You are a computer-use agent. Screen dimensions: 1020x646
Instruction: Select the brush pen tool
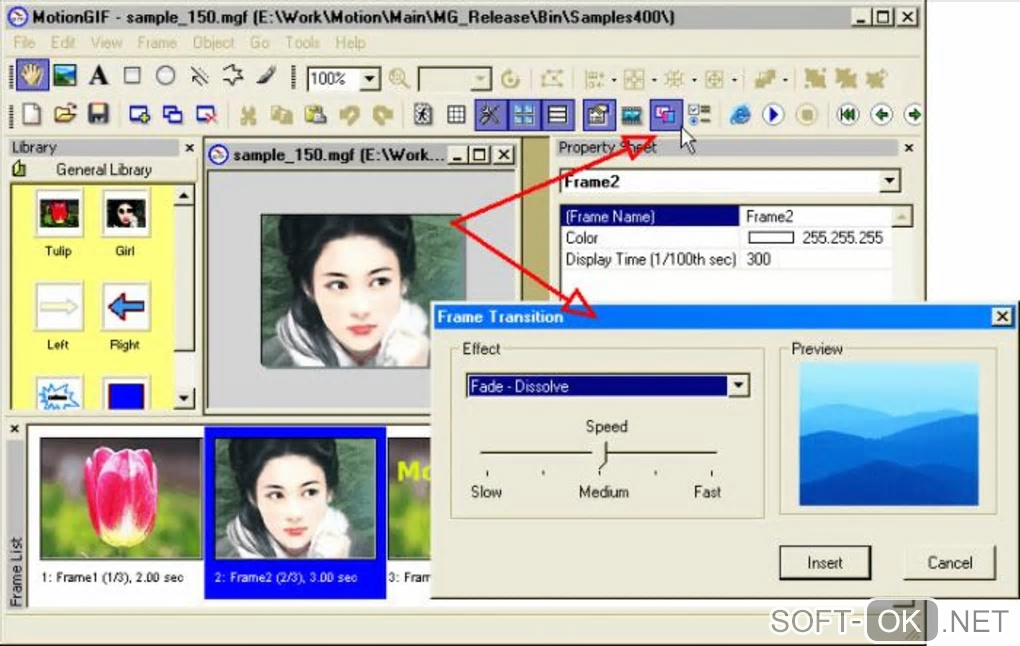(x=266, y=76)
